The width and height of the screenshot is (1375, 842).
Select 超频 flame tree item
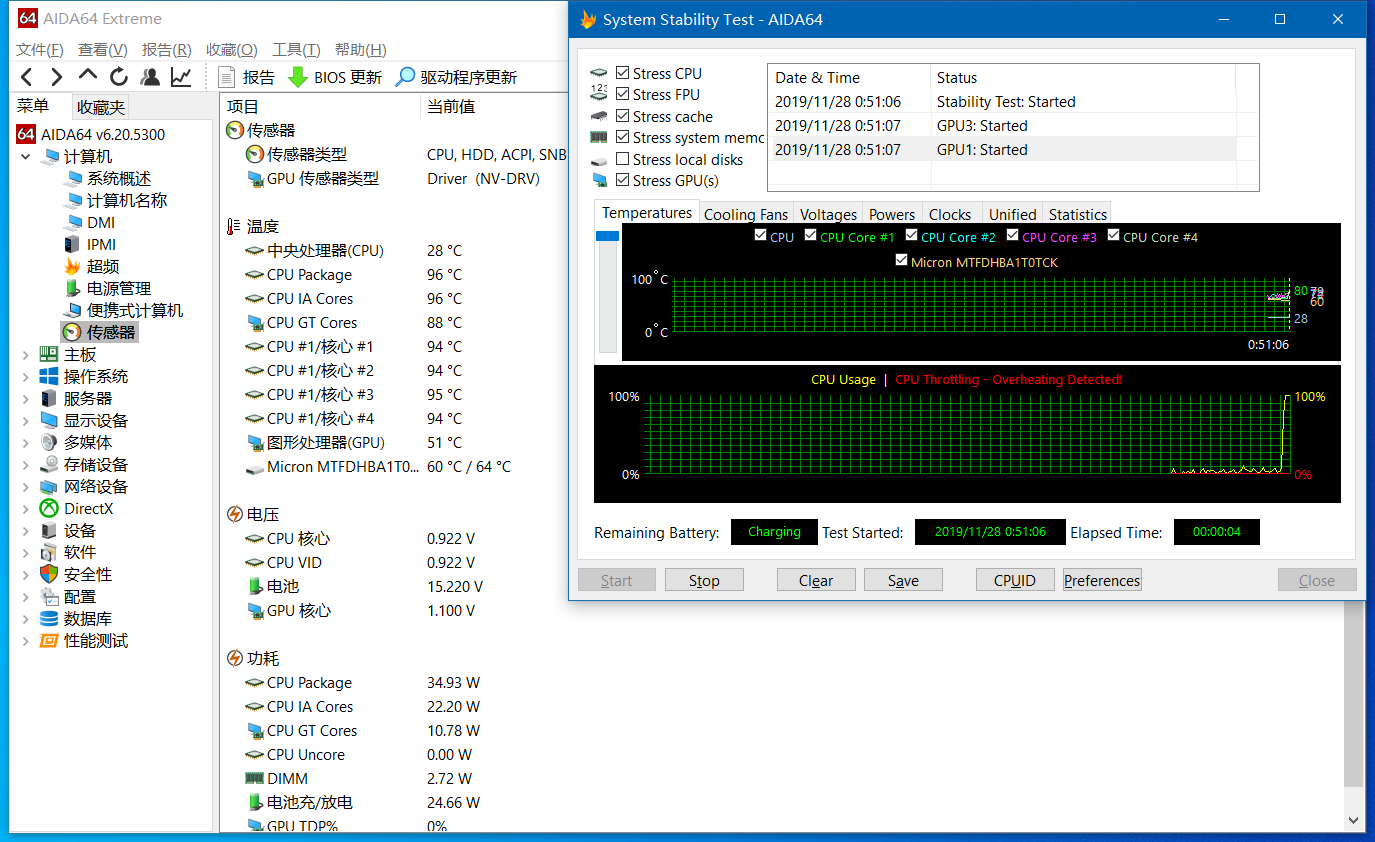click(91, 266)
